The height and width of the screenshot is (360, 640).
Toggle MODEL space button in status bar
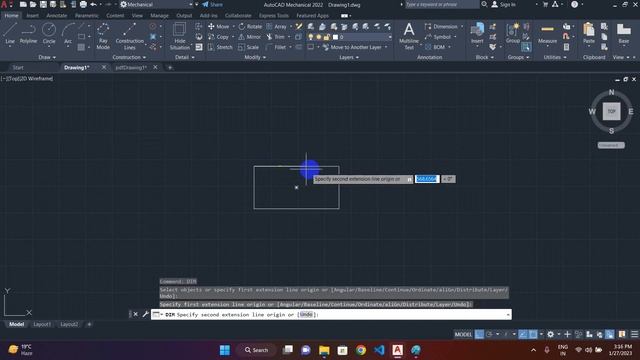(463, 334)
